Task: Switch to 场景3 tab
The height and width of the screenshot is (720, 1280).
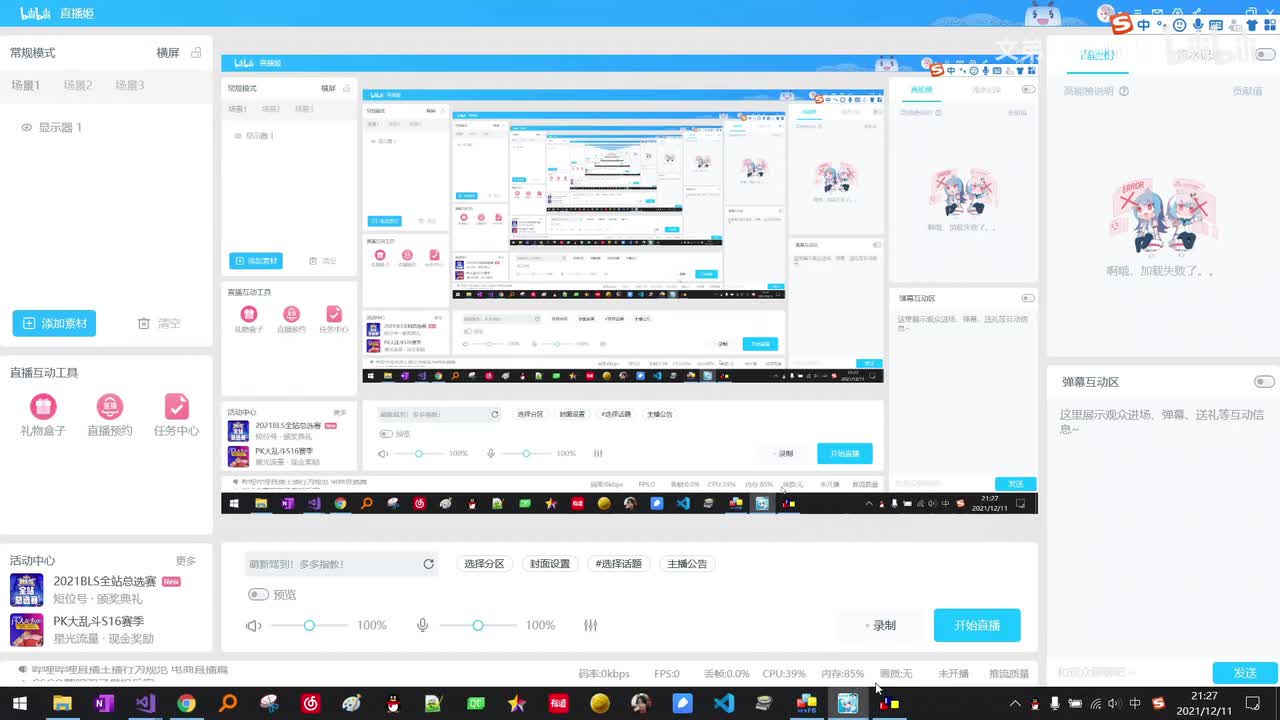Action: pos(129,85)
